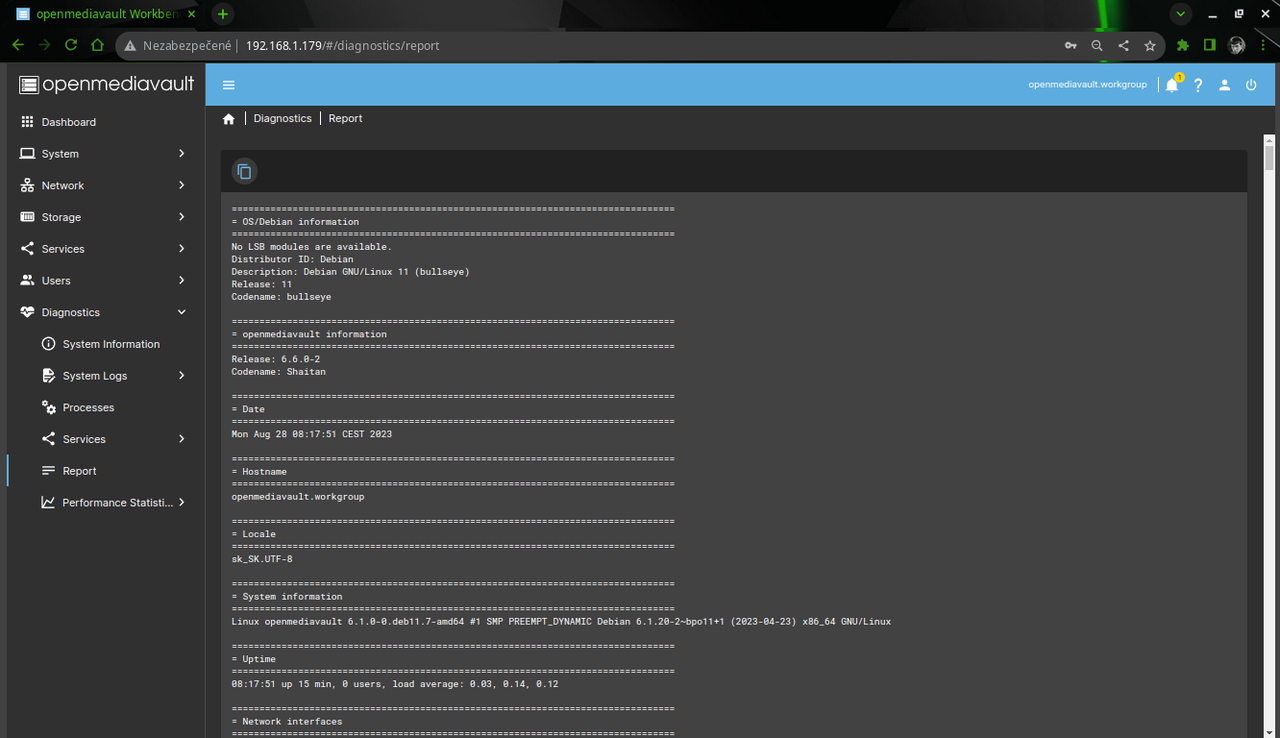The width and height of the screenshot is (1280, 738).
Task: Open browser profile avatar
Action: pos(1237,45)
